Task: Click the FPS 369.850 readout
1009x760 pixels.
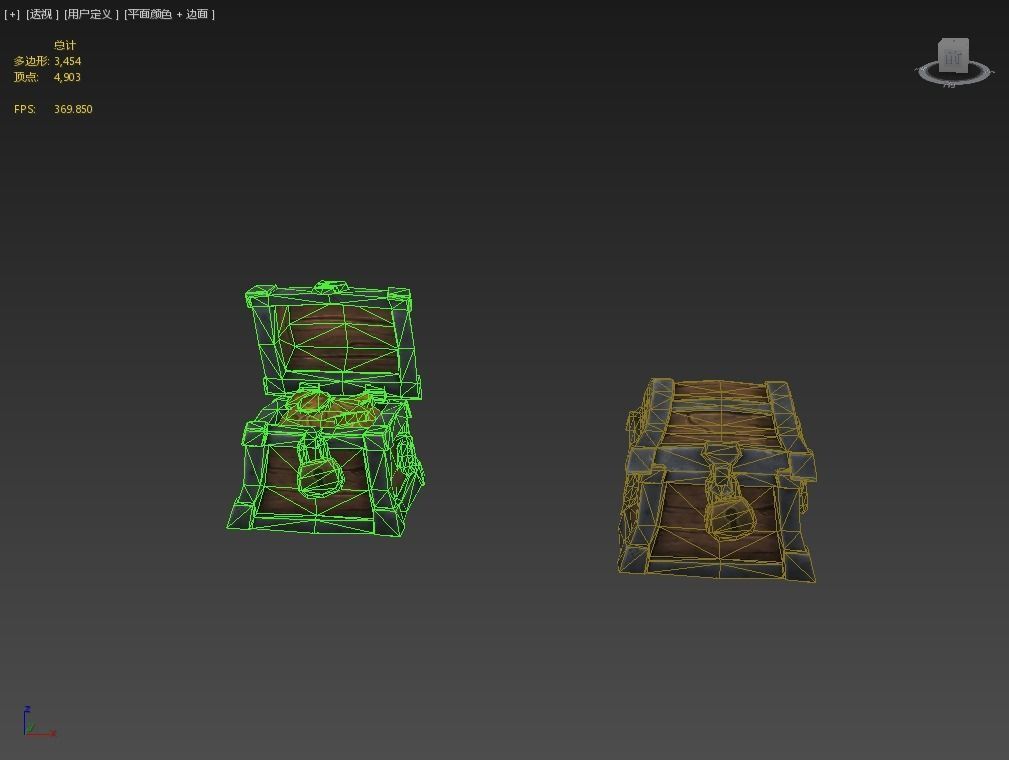Action: tap(53, 109)
